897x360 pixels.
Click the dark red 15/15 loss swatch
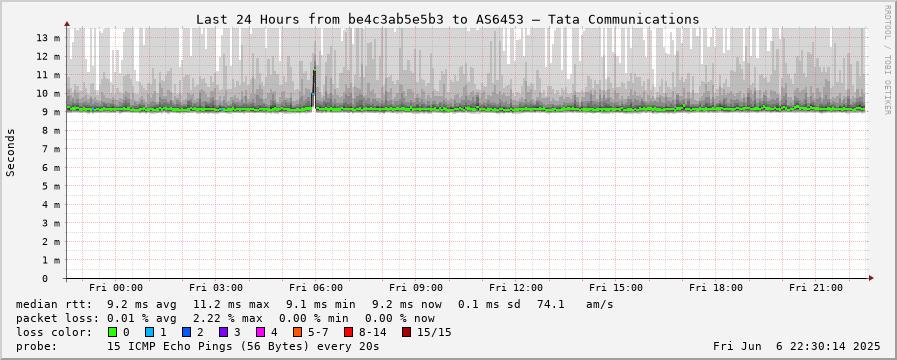[406, 332]
